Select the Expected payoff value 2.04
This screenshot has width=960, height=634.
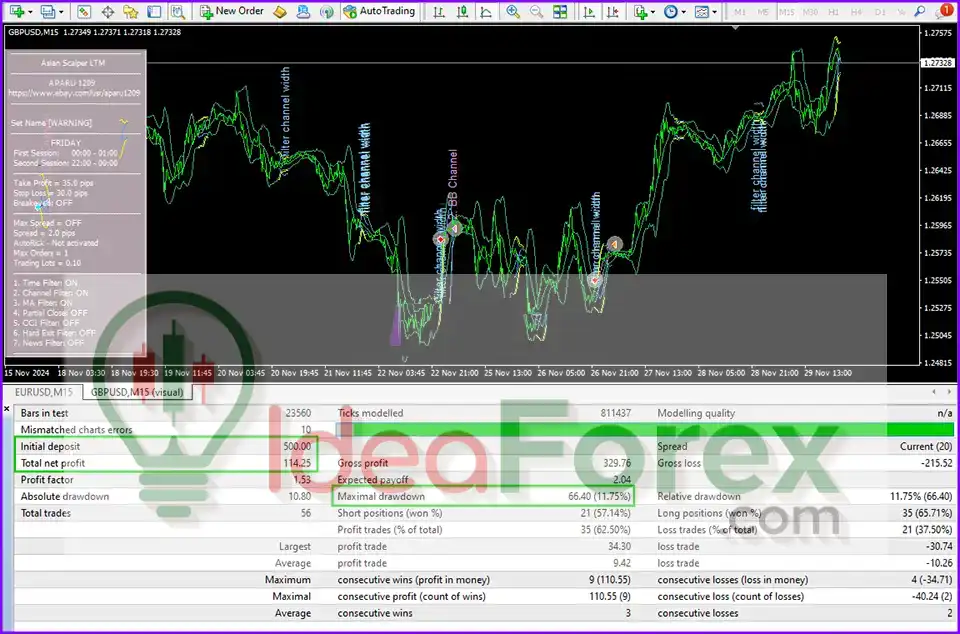[x=621, y=480]
